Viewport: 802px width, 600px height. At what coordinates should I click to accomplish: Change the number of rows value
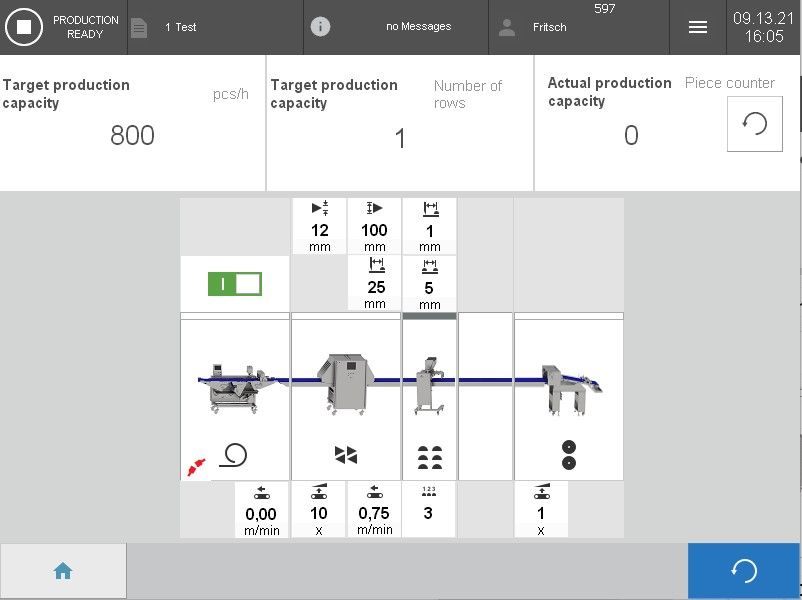[x=400, y=138]
